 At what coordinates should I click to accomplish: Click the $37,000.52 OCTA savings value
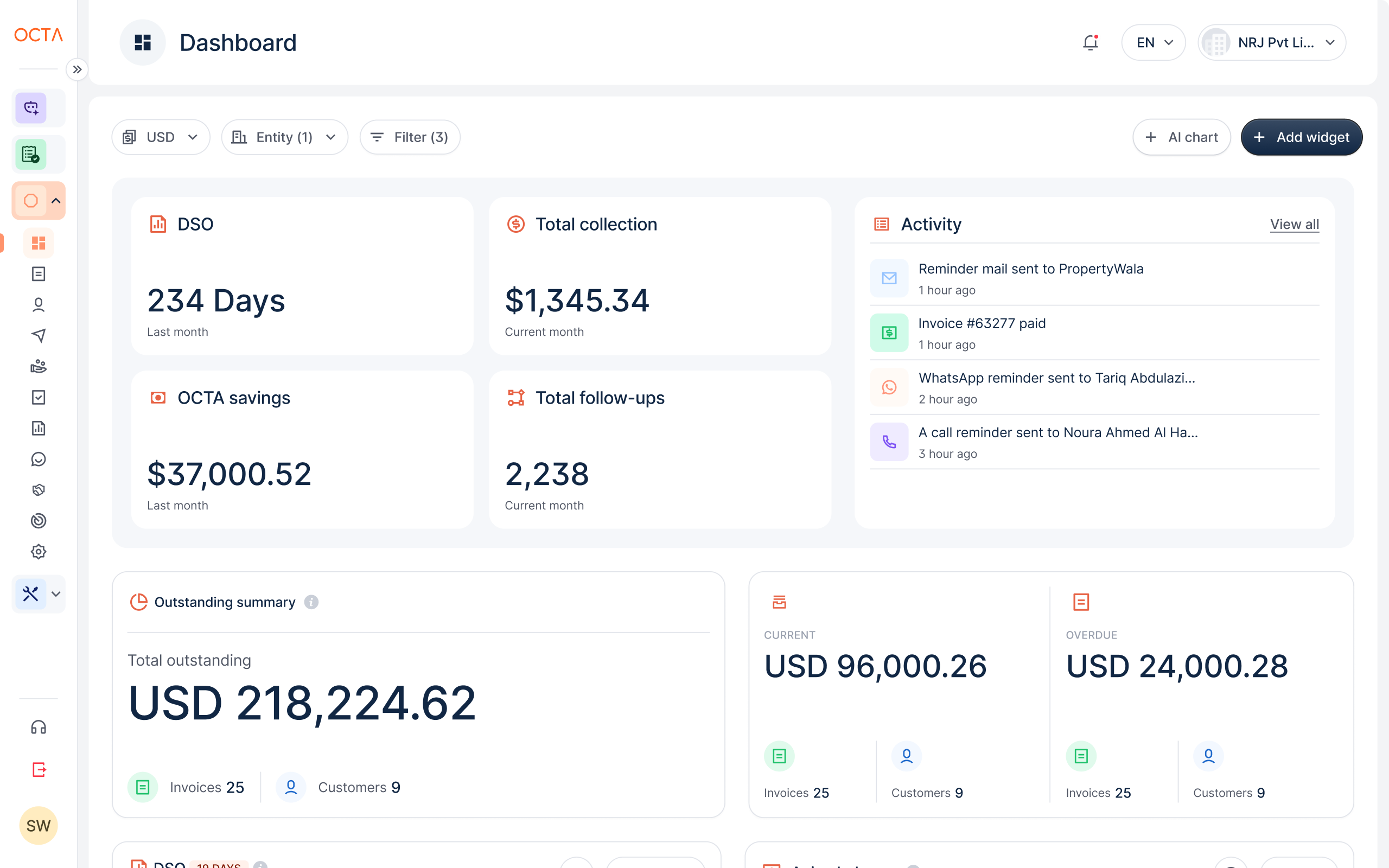pyautogui.click(x=229, y=474)
